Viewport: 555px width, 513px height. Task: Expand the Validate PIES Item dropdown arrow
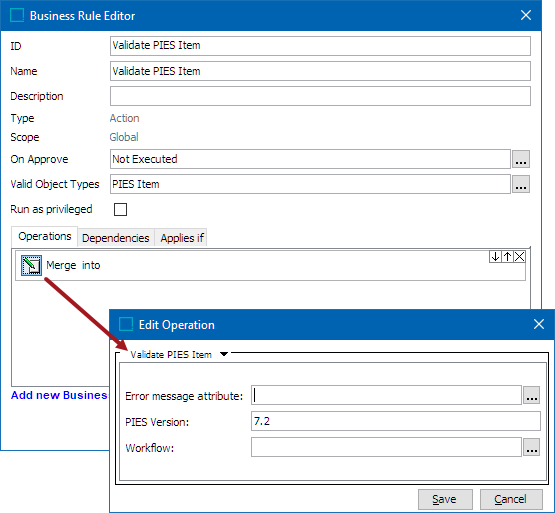[224, 354]
